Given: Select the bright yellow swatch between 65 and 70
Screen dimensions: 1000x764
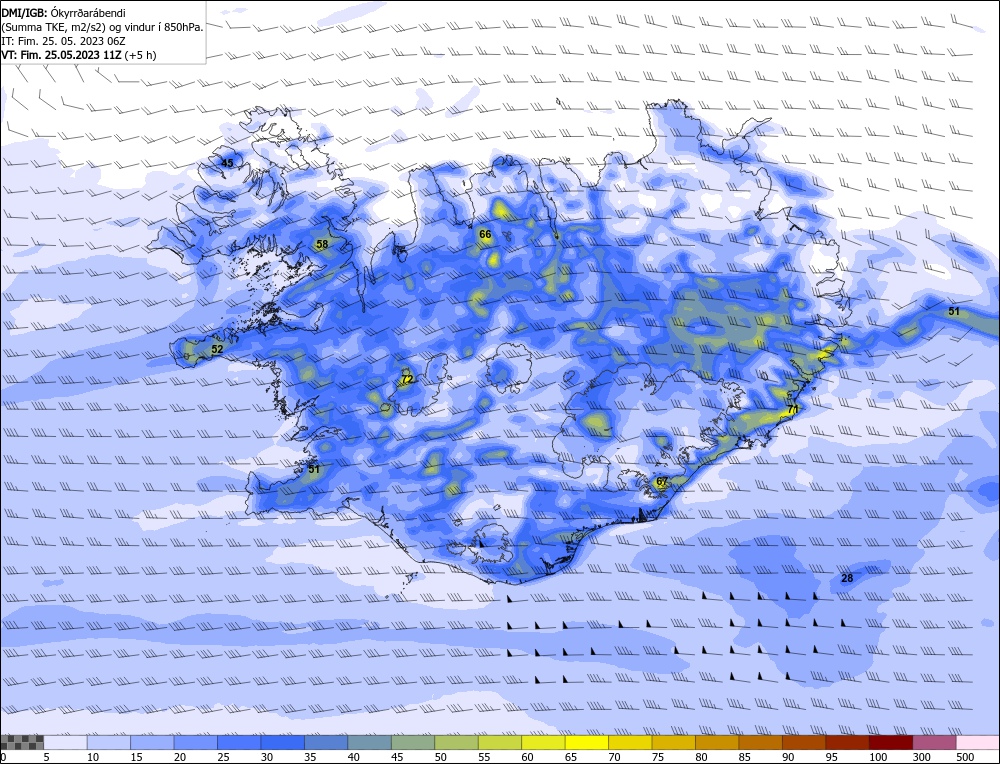Looking at the screenshot, I should [587, 742].
